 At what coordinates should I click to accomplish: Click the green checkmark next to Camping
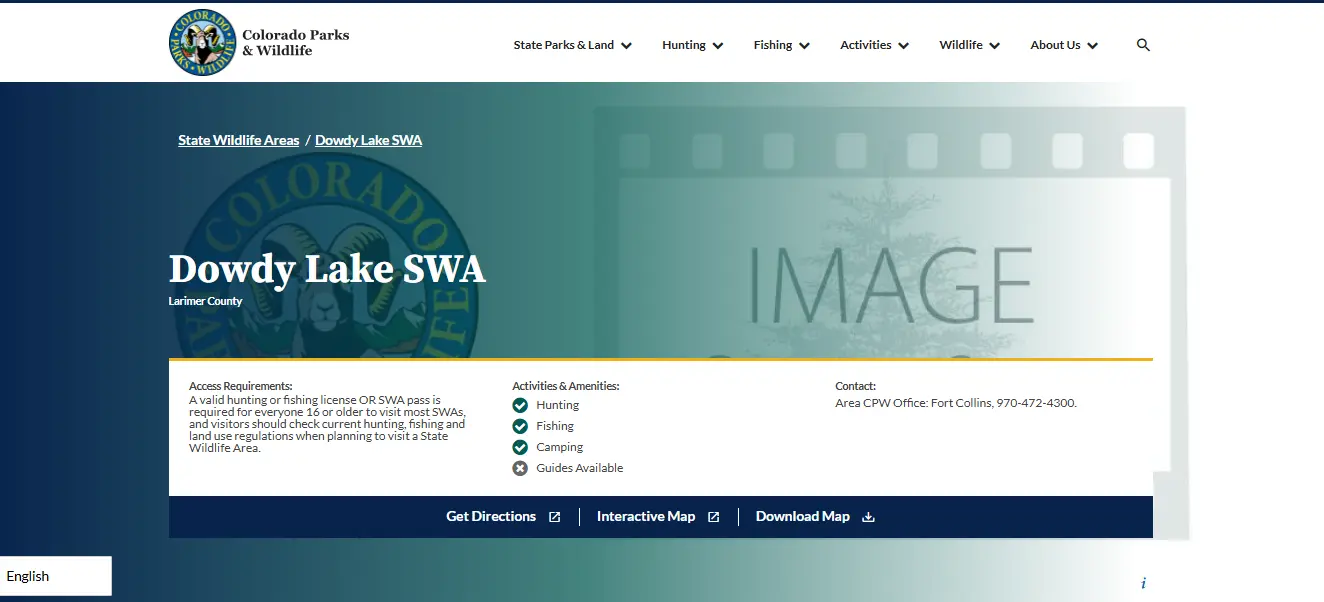520,447
